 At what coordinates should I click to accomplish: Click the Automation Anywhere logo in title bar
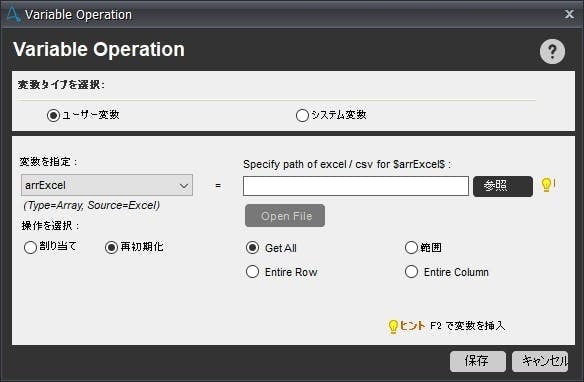[13, 14]
